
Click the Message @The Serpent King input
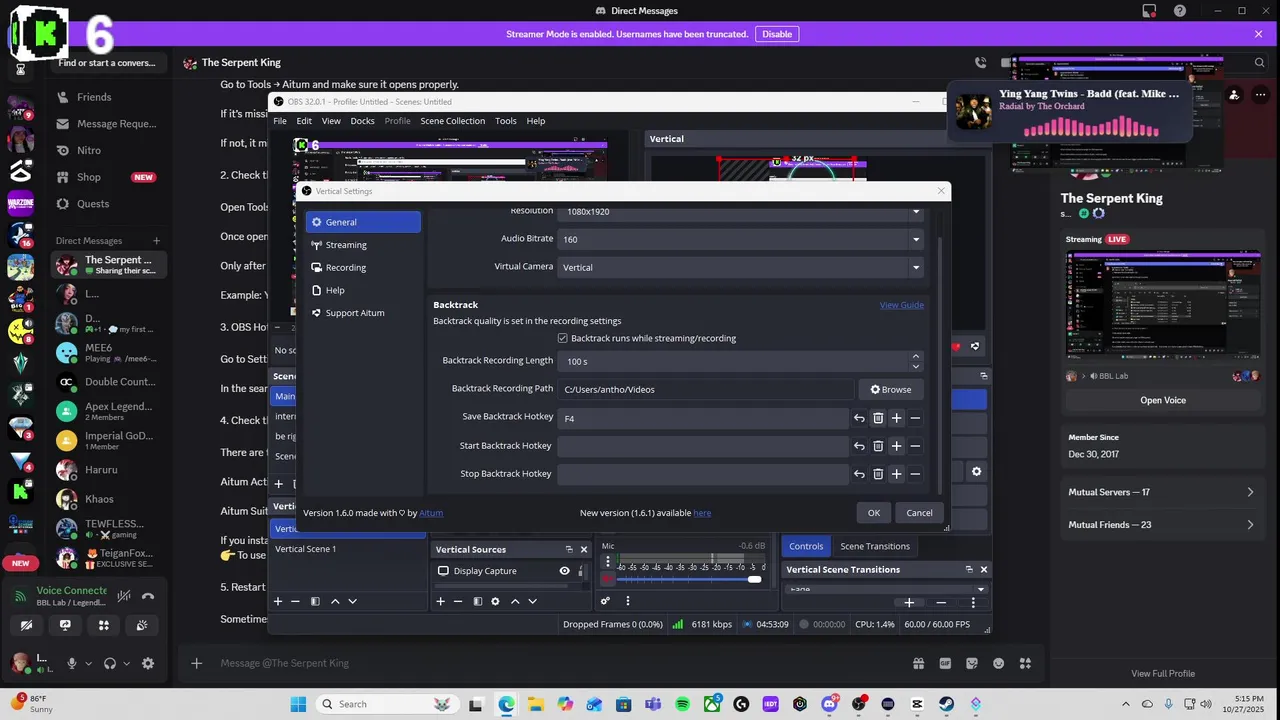(560, 663)
